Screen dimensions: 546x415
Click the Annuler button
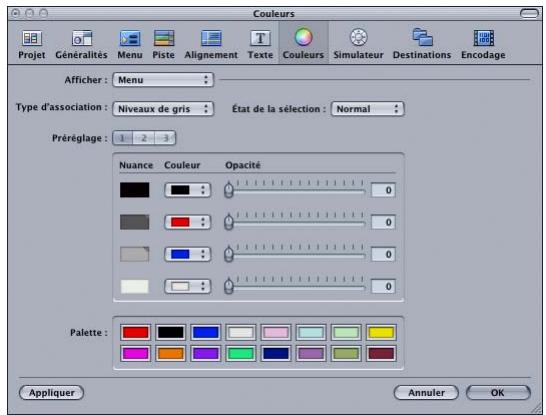click(426, 392)
